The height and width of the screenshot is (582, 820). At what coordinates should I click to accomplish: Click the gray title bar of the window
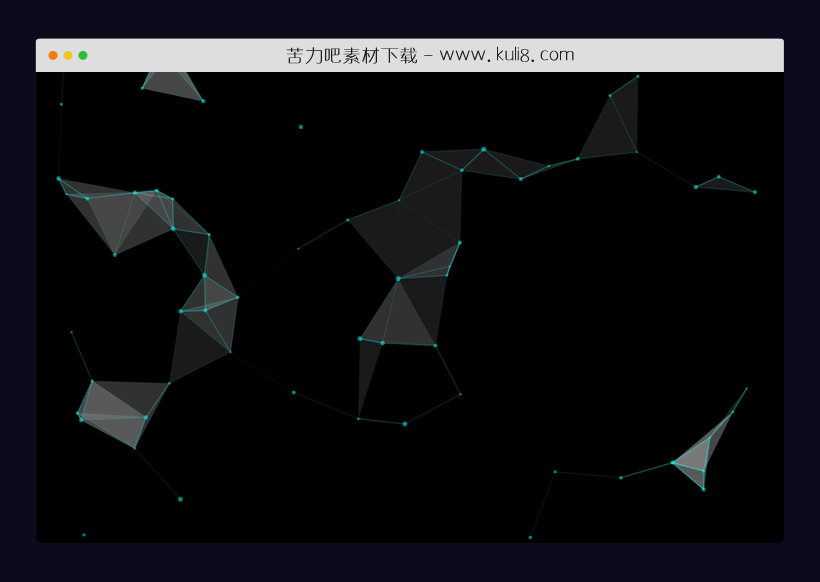[650, 54]
